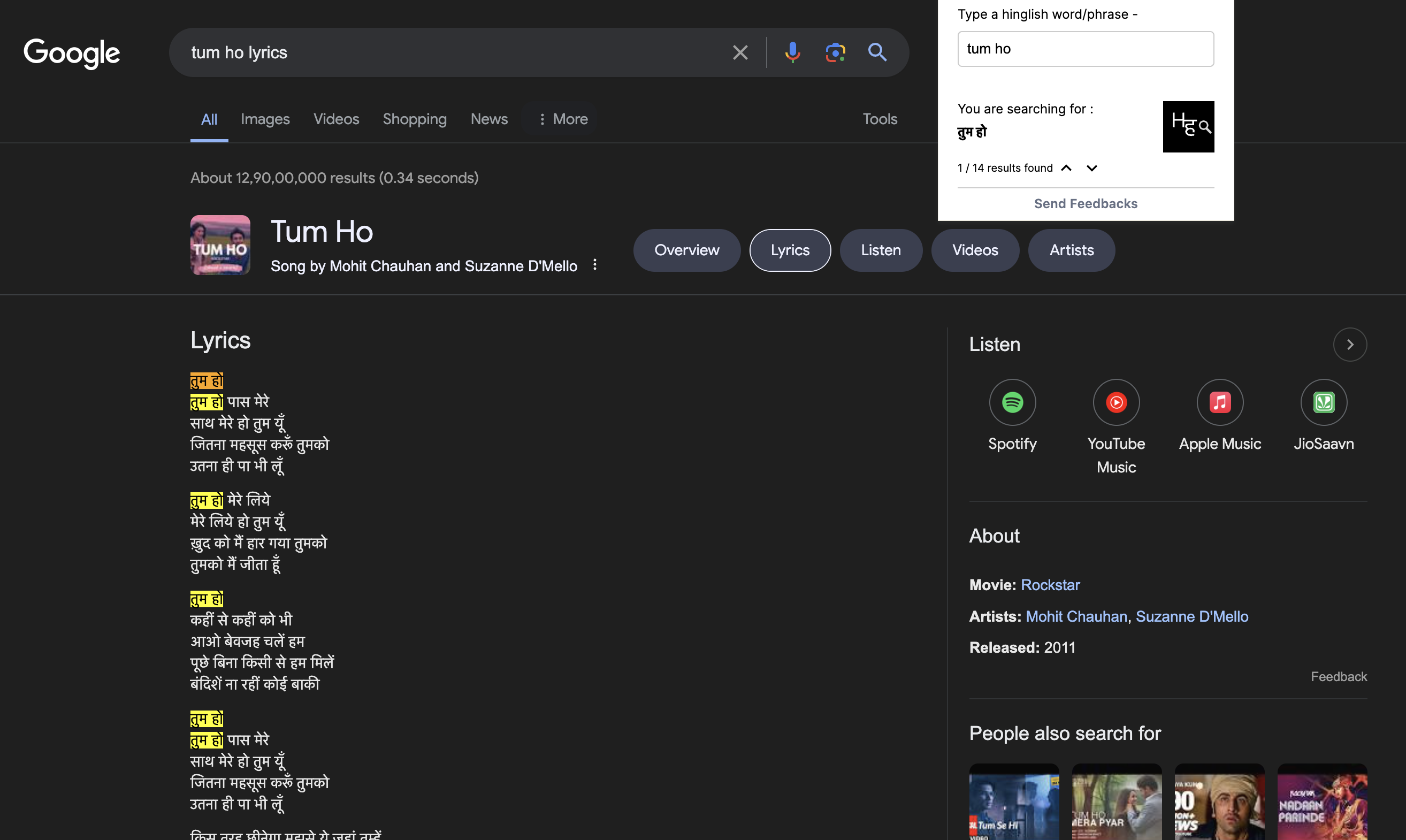Click the Tum Ho song title

[x=322, y=232]
